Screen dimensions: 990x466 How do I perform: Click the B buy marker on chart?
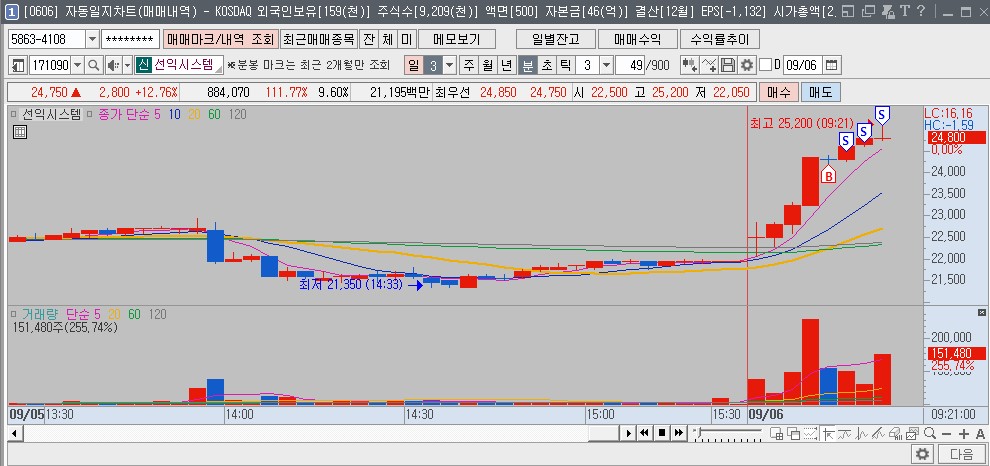pos(828,175)
